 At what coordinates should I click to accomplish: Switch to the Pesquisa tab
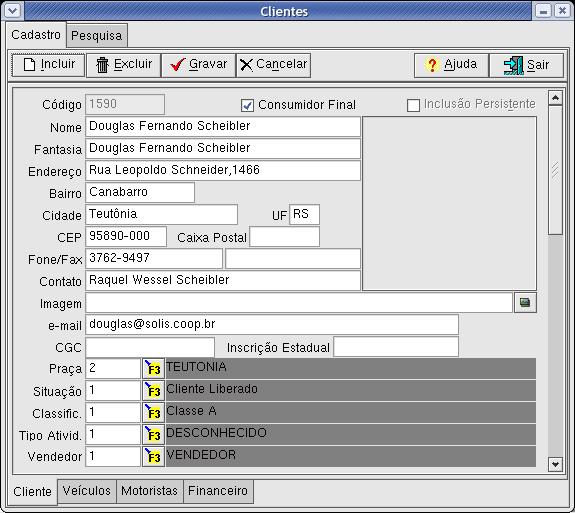pyautogui.click(x=97, y=36)
